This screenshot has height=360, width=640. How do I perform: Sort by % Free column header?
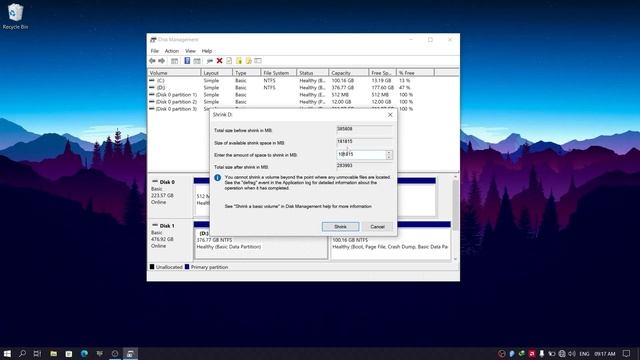click(415, 73)
